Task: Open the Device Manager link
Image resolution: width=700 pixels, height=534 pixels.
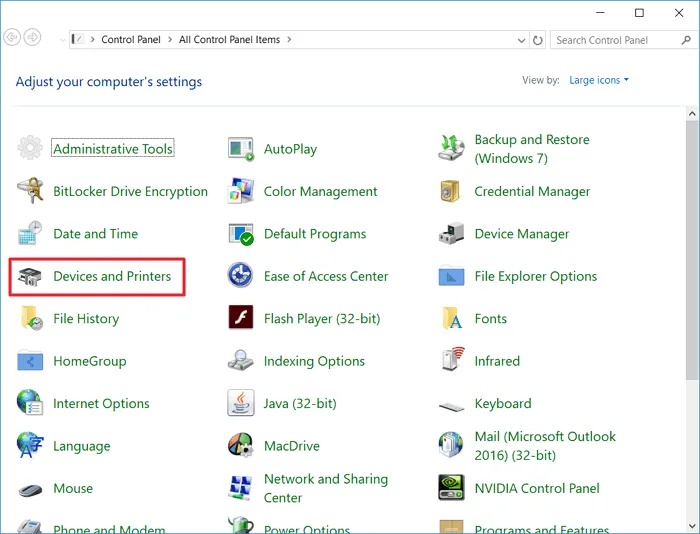Action: coord(522,234)
